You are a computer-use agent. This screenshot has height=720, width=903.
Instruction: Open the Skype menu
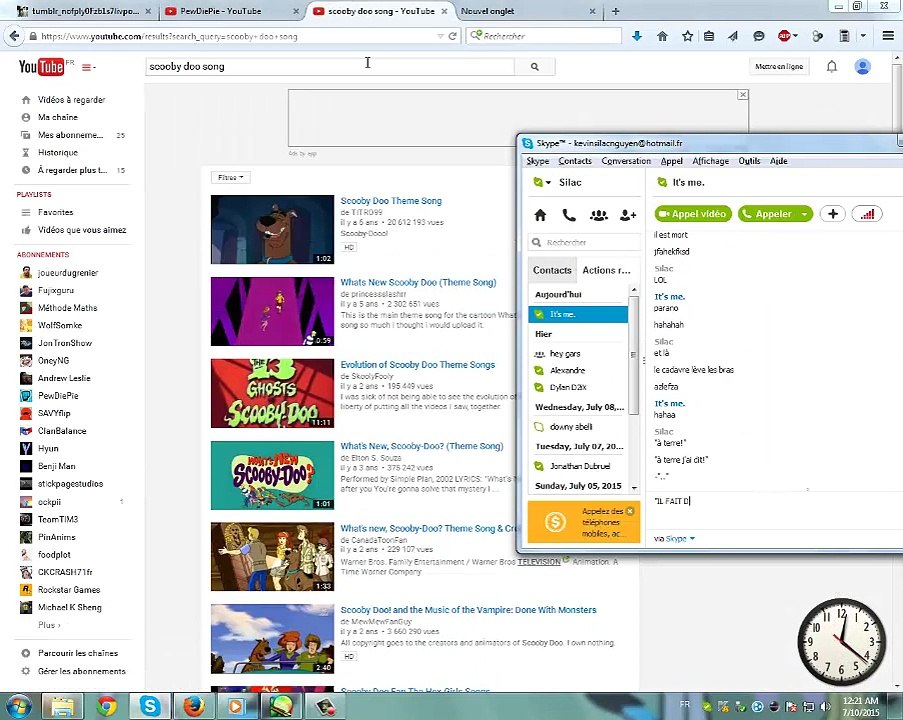(537, 161)
